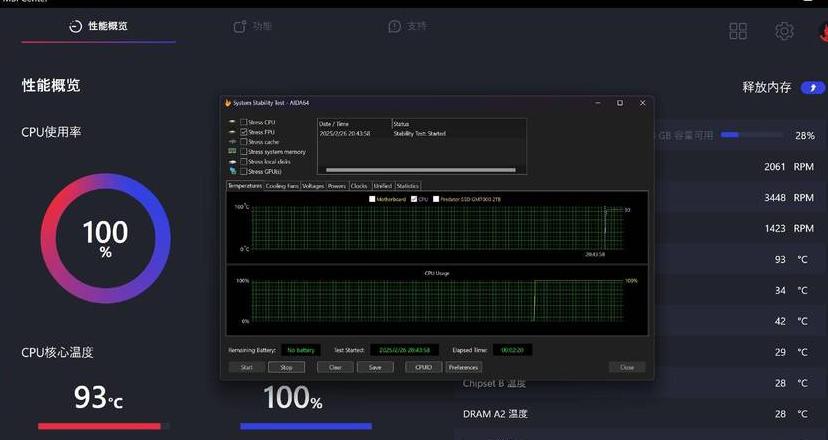This screenshot has width=828, height=440.
Task: Click the 1423 RPM fan reading
Action: (x=789, y=228)
